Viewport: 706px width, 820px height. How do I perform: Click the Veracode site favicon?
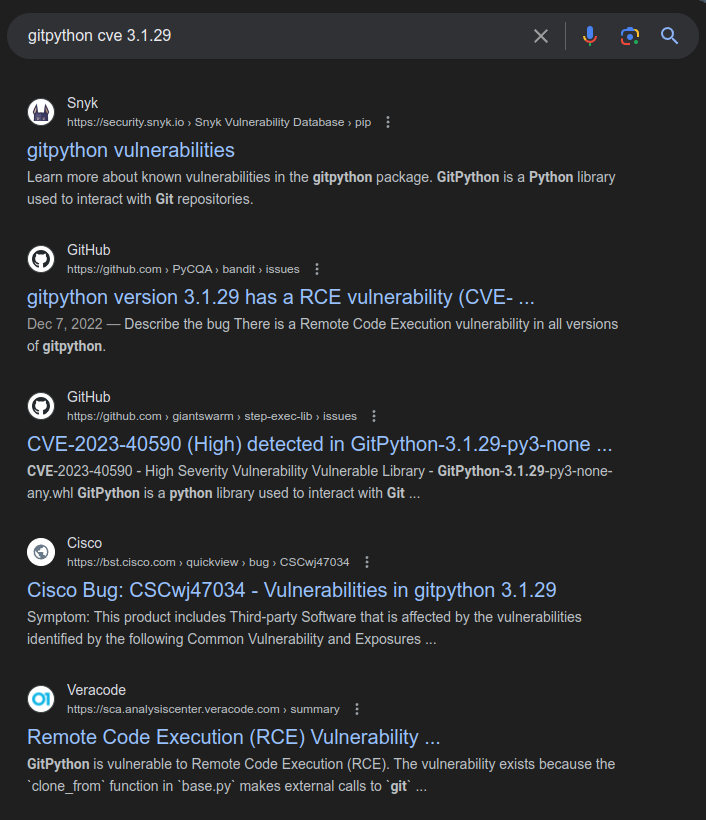(x=41, y=699)
